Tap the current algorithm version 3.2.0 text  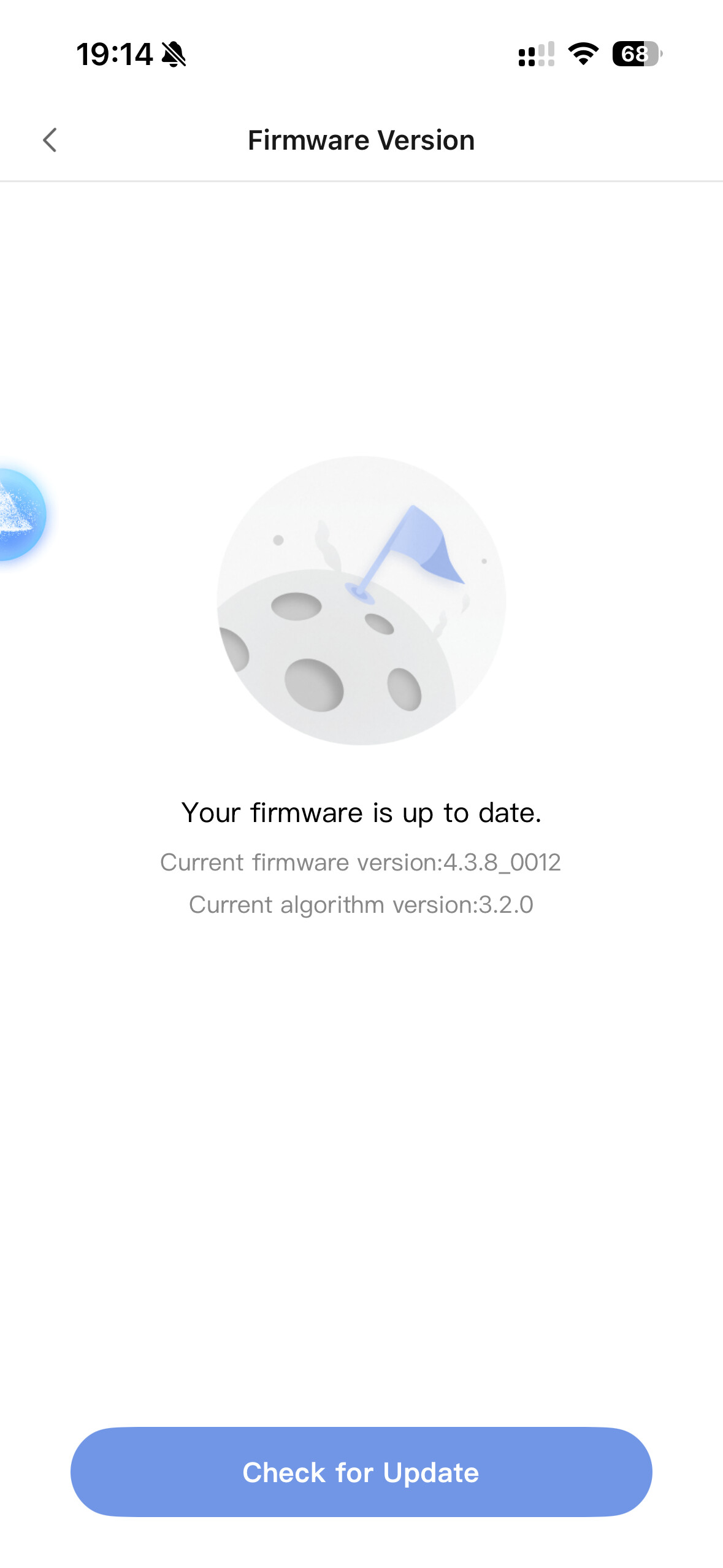(x=361, y=905)
